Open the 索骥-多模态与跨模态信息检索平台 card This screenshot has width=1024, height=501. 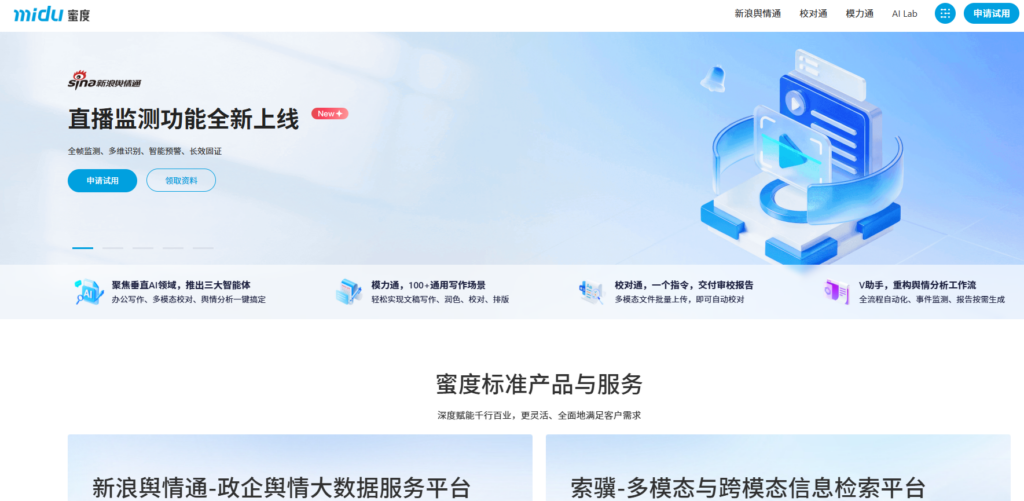point(778,468)
